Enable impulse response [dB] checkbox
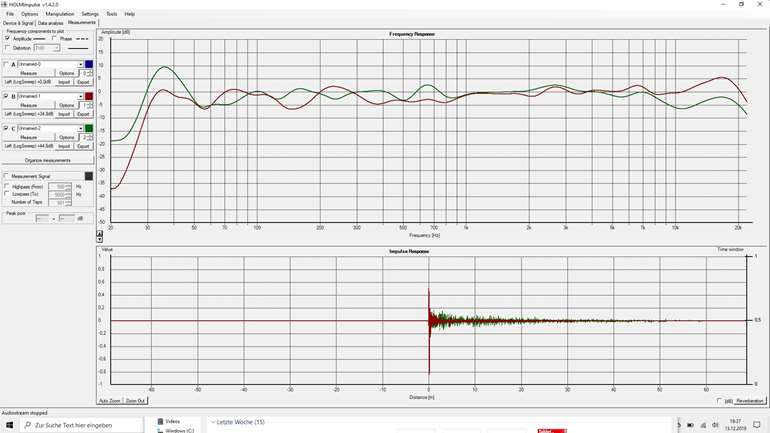The height and width of the screenshot is (433, 770). click(x=720, y=401)
